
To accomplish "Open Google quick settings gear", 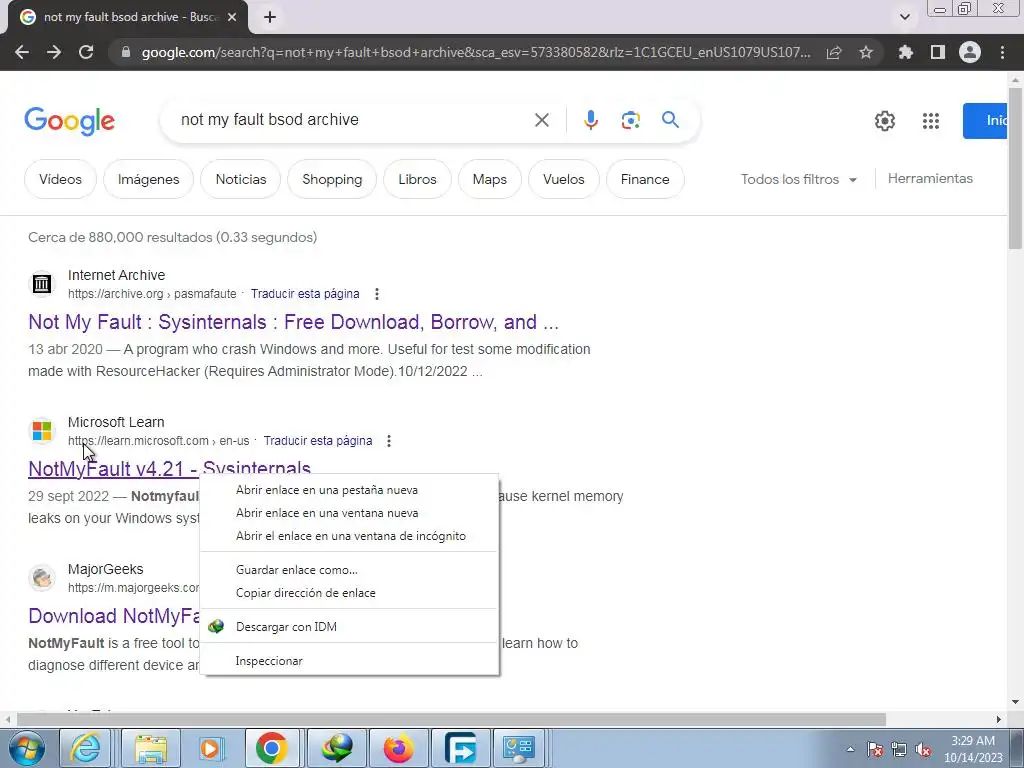I will [x=884, y=121].
